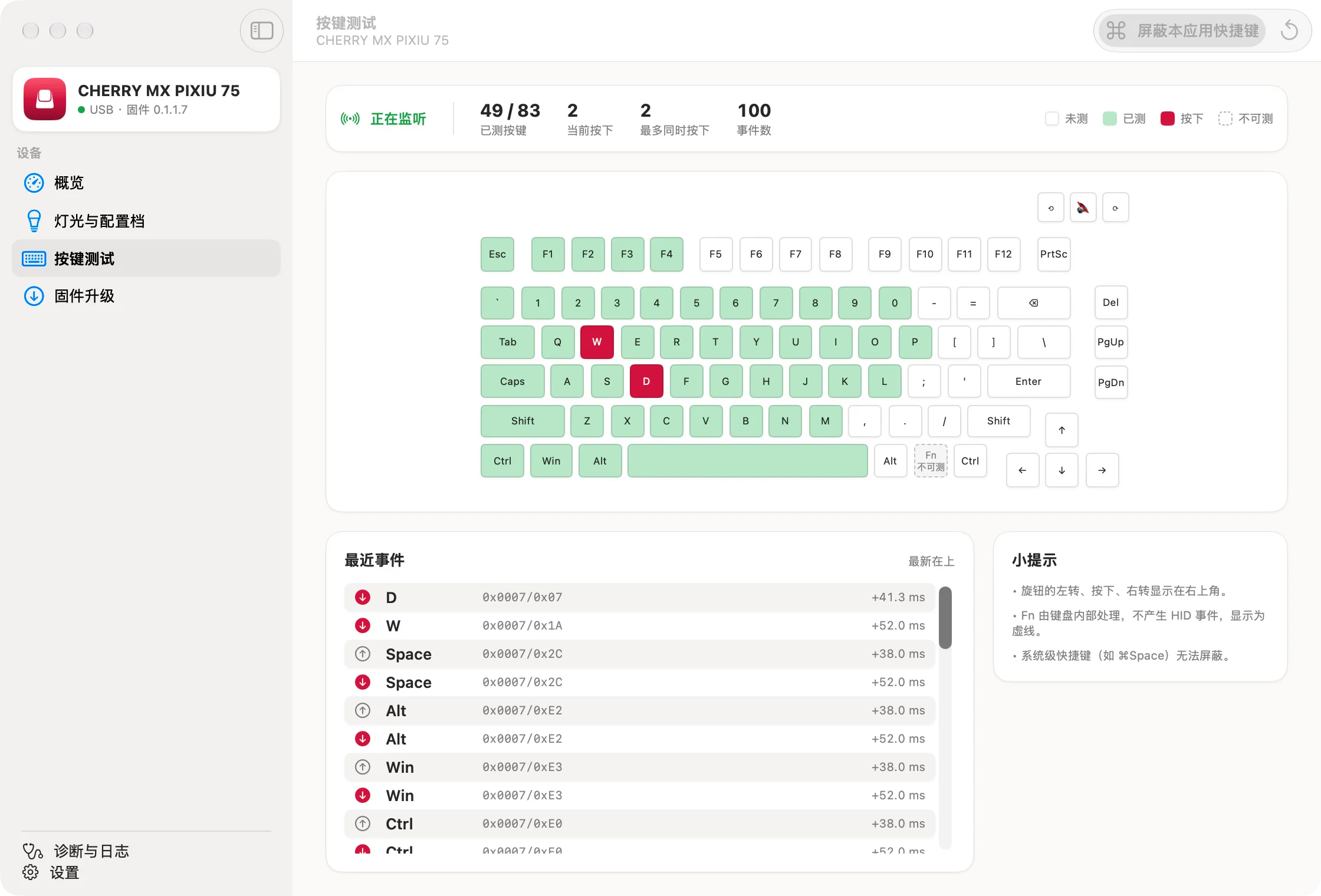Click the Esc key on the keyboard layout
Viewport: 1321px width, 896px height.
pos(497,254)
